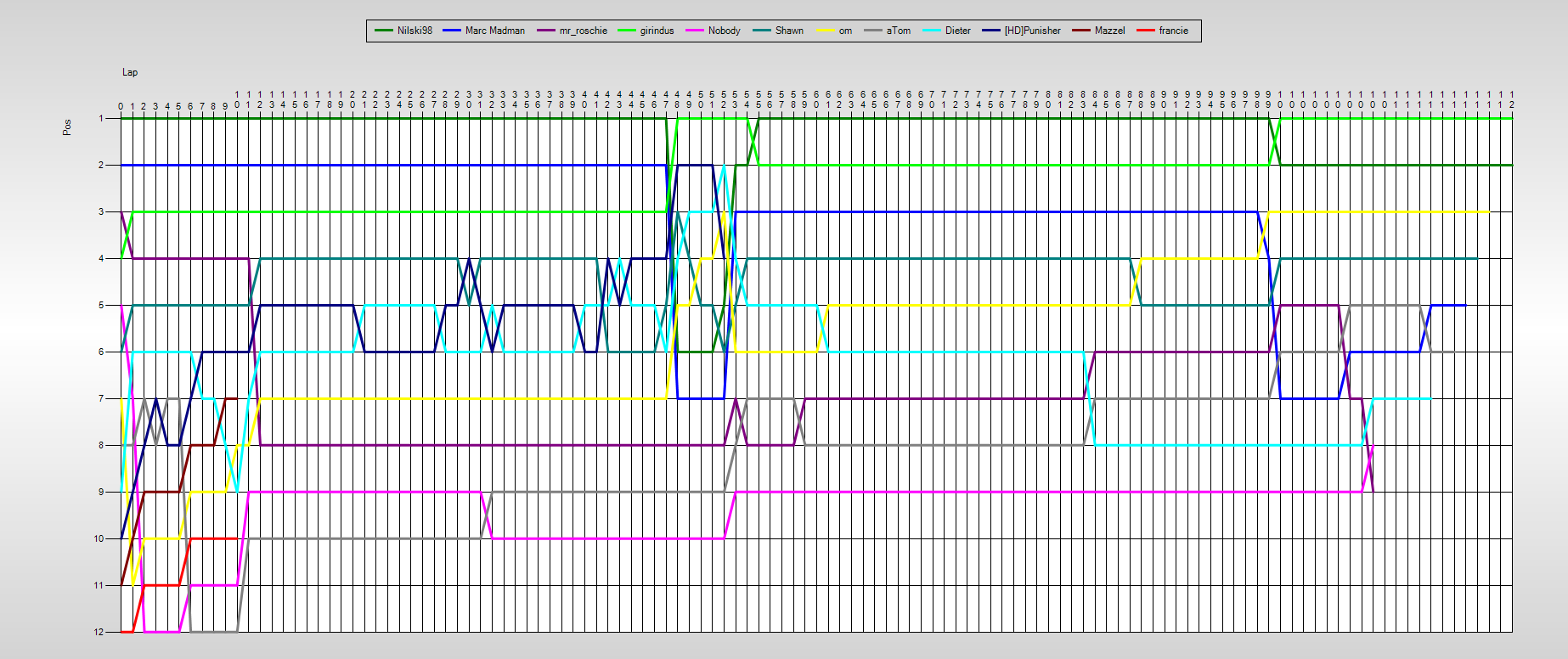
Task: Click position 9 label on Y axis
Action: pyautogui.click(x=101, y=492)
